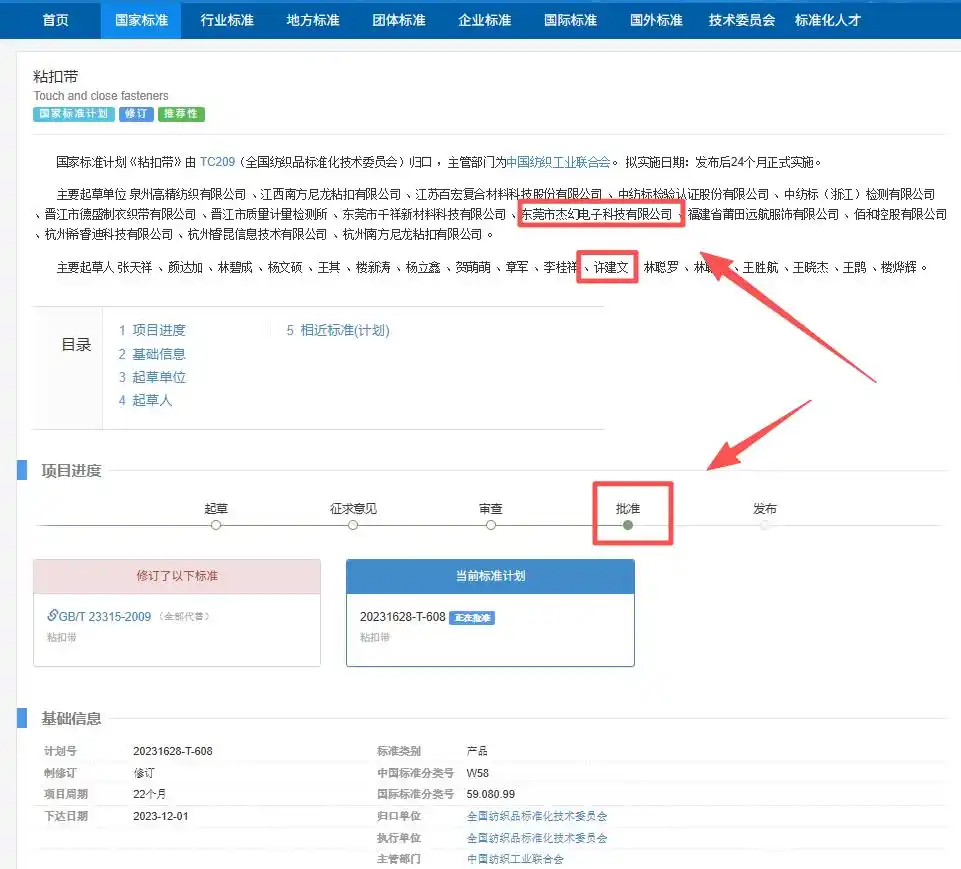The height and width of the screenshot is (869, 961).
Task: Open the 归口单位 全国纺织品标准化技术委员会 link
Action: pos(537,817)
